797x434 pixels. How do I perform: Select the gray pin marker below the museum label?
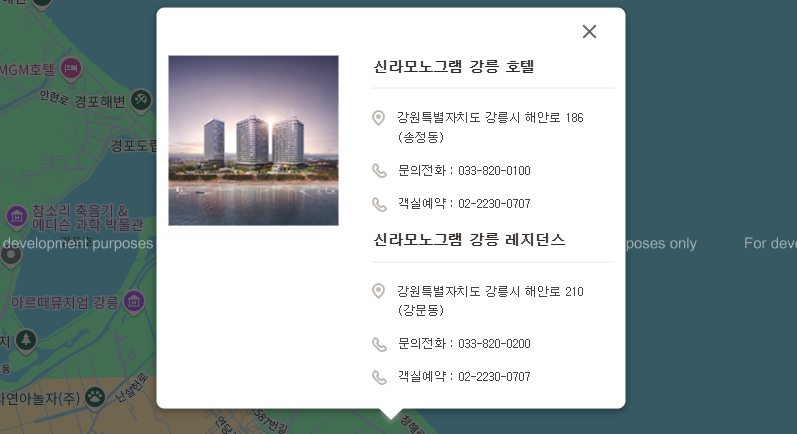click(x=11, y=255)
